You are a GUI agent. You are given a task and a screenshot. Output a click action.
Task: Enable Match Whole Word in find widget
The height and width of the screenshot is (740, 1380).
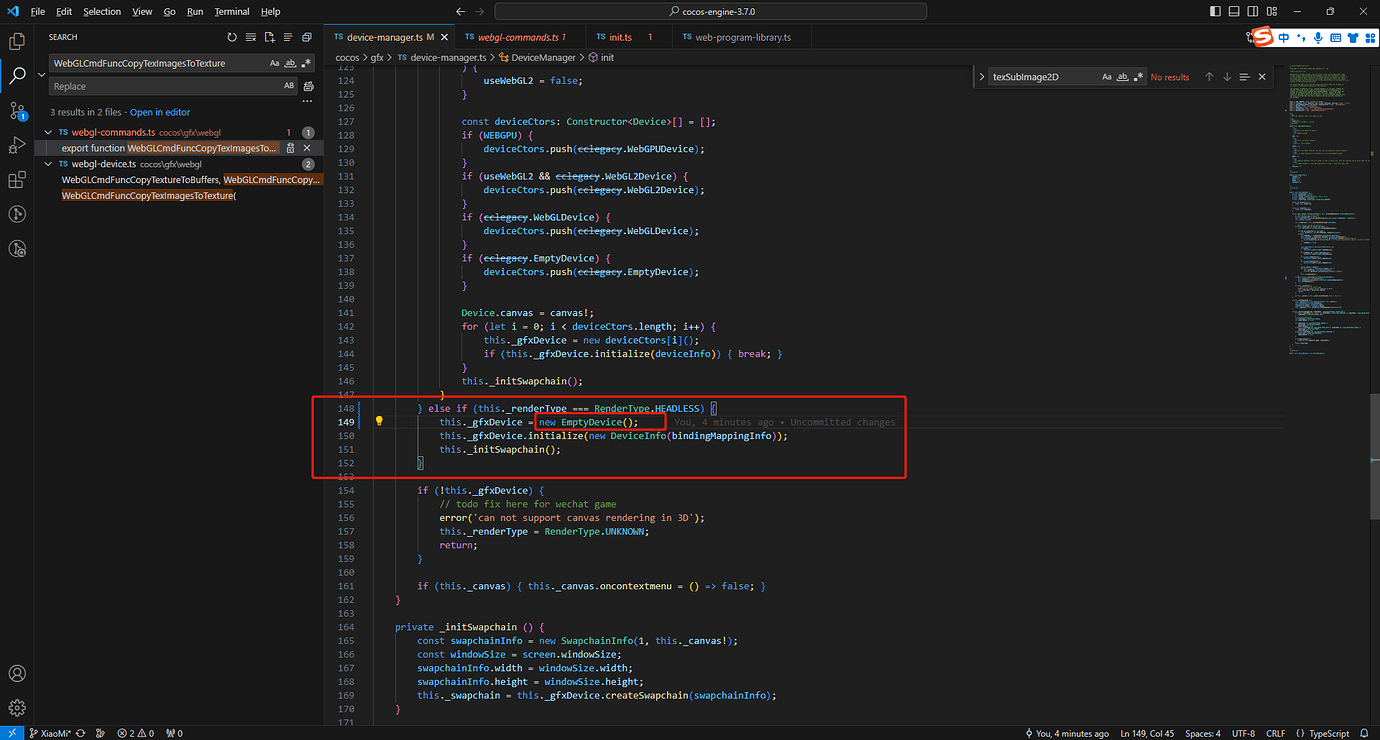tap(1123, 76)
